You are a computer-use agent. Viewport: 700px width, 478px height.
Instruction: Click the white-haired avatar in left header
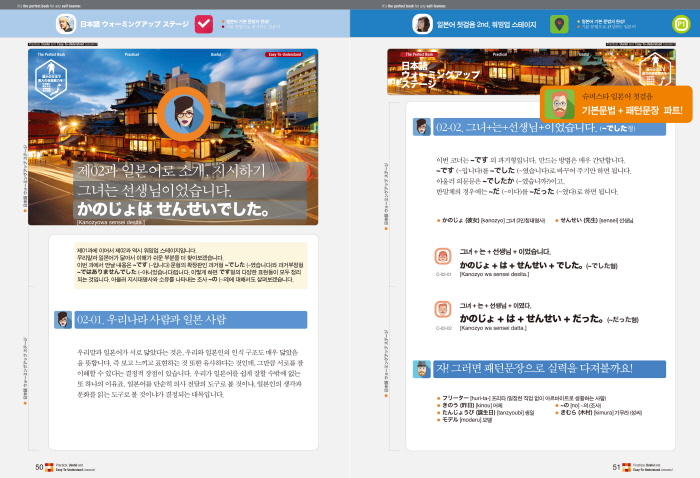pos(65,23)
